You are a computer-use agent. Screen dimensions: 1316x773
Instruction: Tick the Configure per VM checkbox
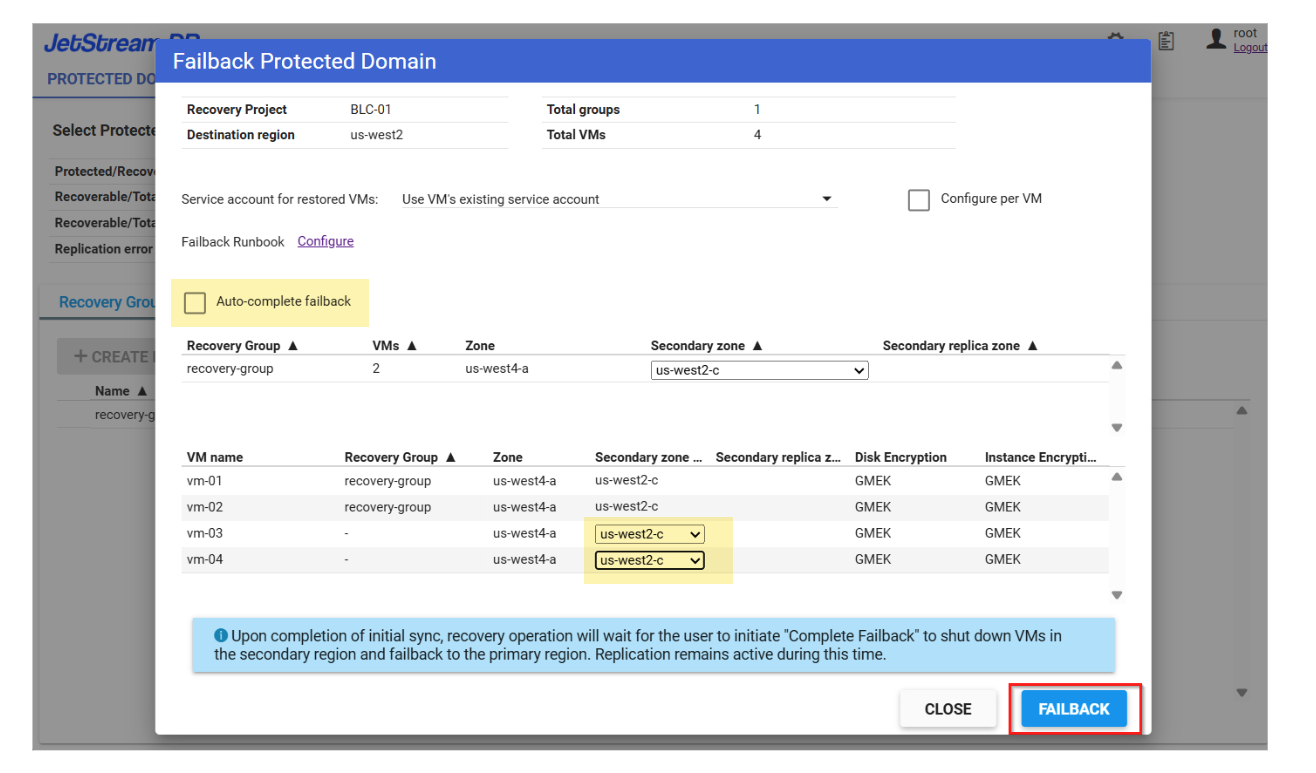click(x=918, y=200)
